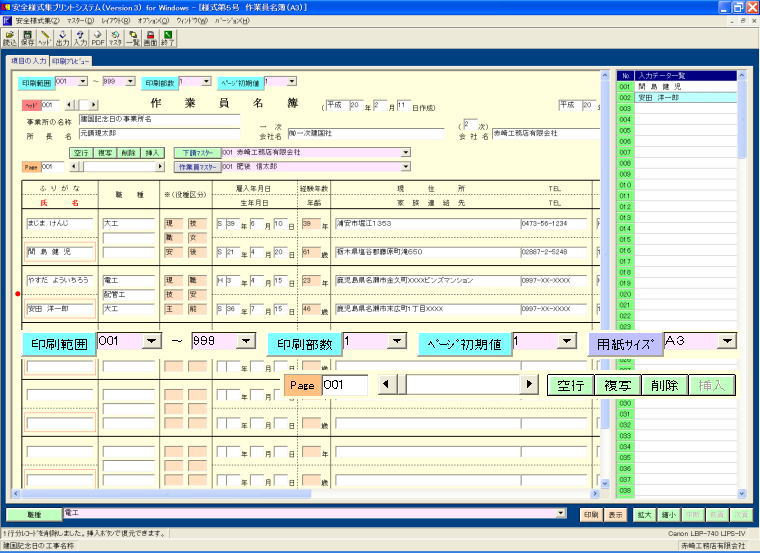Open the ヘッド (header) toolbar icon
The width and height of the screenshot is (760, 553).
[x=45, y=38]
